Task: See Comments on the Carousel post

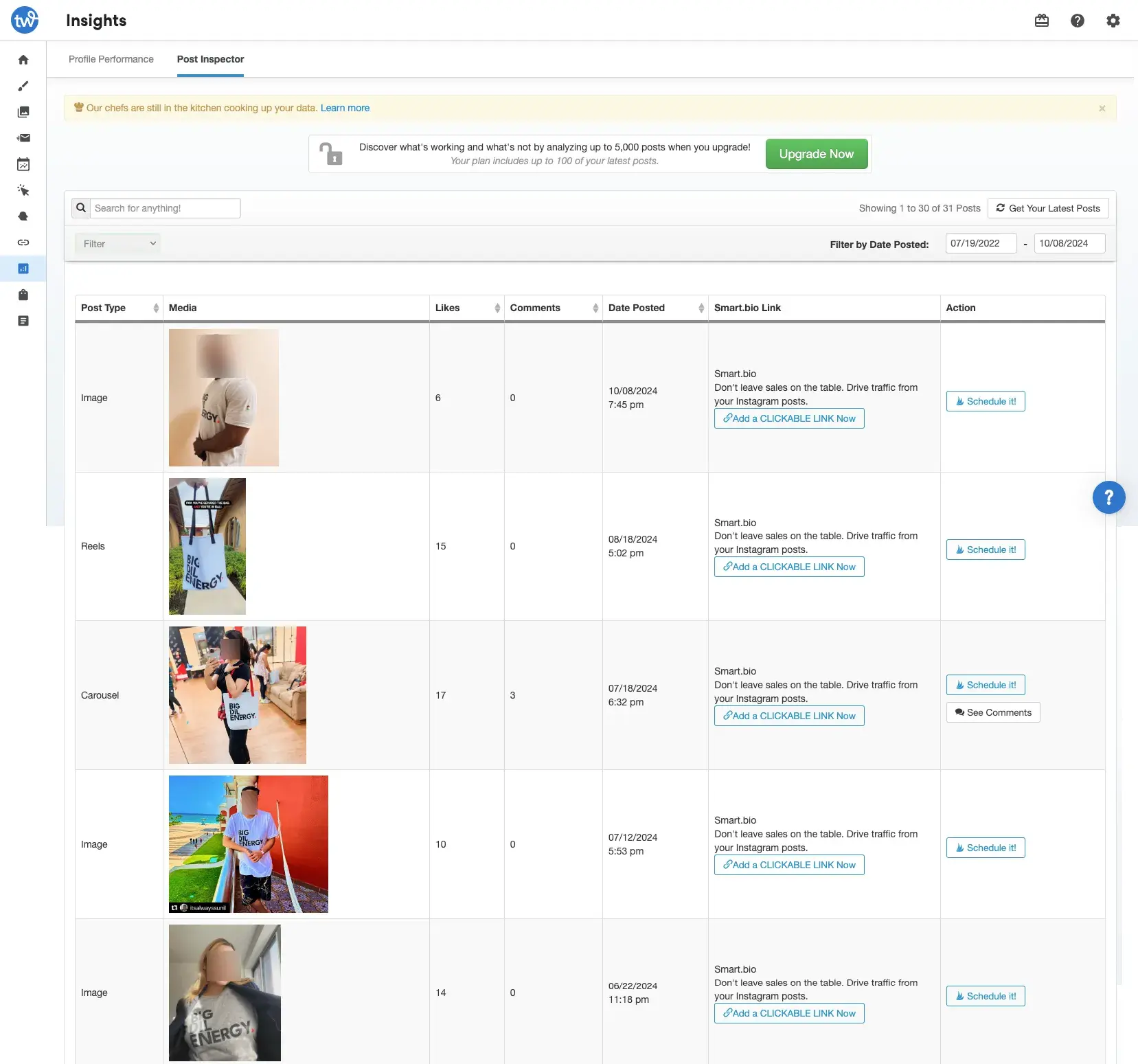Action: click(993, 712)
